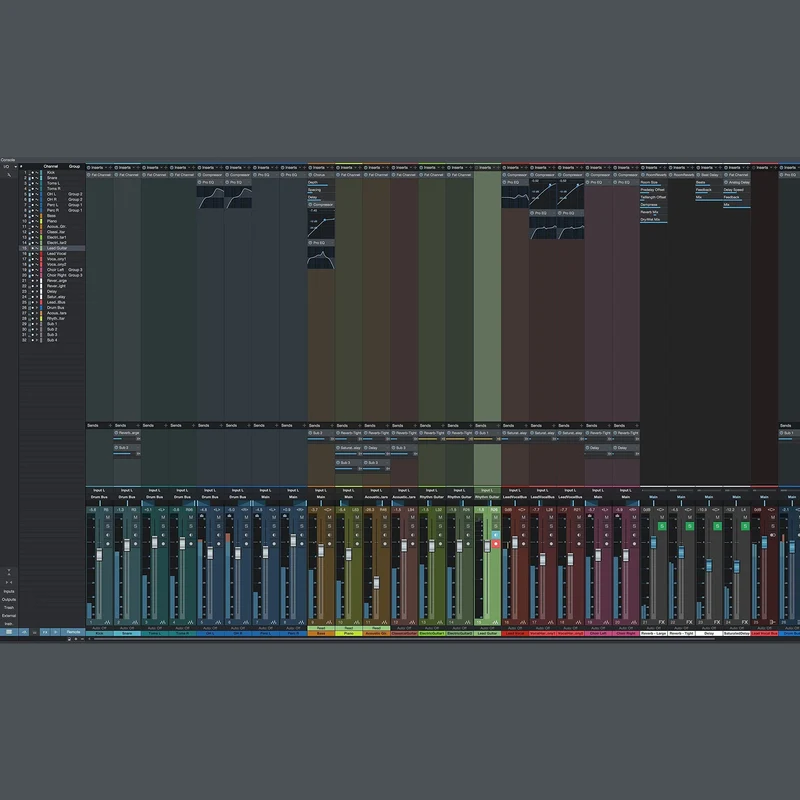The image size is (800, 800).
Task: Enable monitoring on the Piano channel
Action: [x=357, y=535]
